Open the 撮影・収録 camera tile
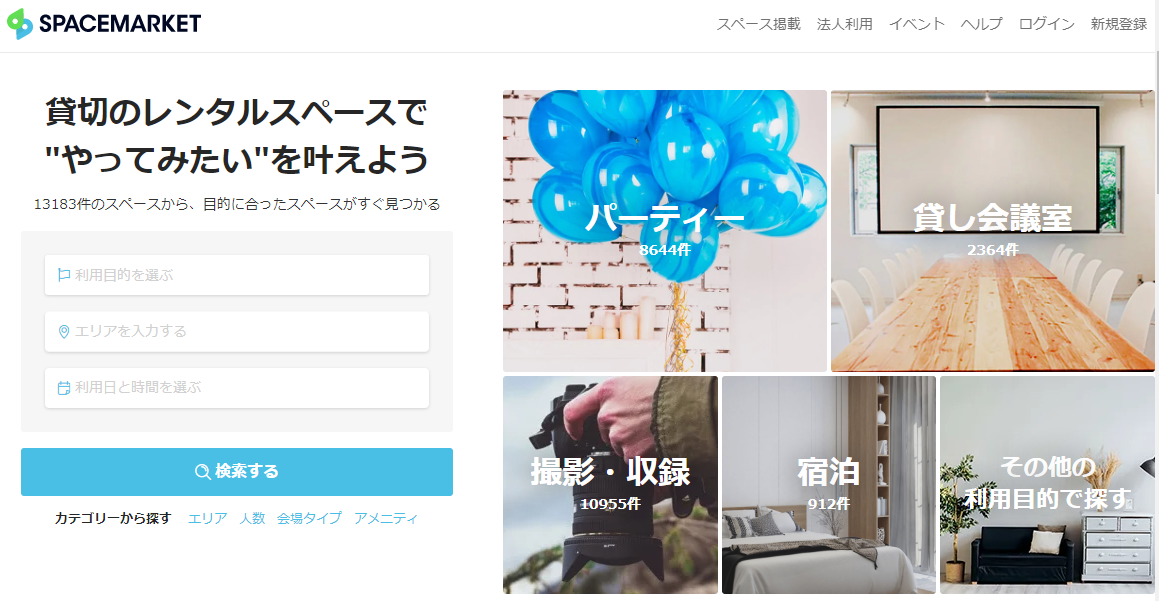The width and height of the screenshot is (1159, 601). click(610, 485)
